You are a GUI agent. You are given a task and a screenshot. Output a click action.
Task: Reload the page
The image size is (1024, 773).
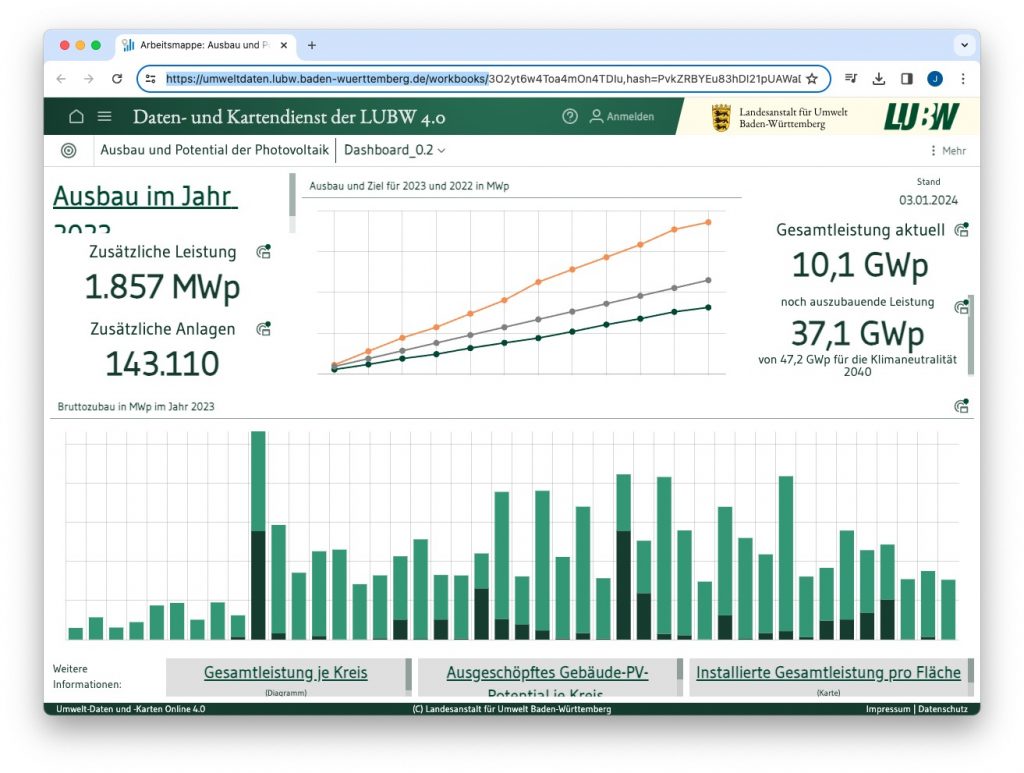point(117,79)
